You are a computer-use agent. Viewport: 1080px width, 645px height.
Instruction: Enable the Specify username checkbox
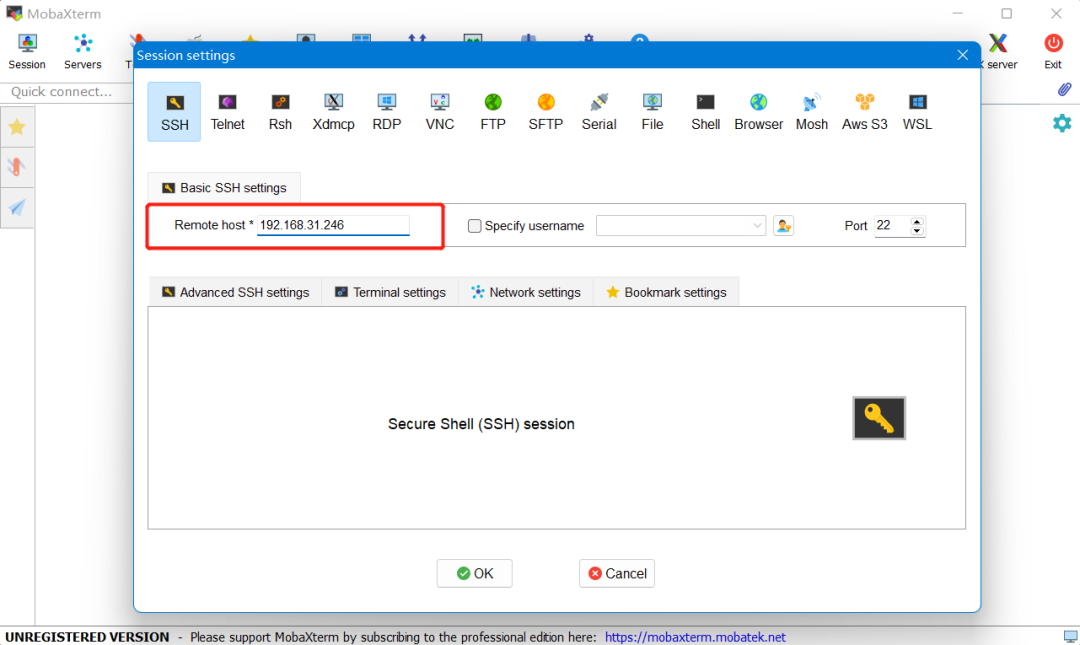tap(474, 226)
